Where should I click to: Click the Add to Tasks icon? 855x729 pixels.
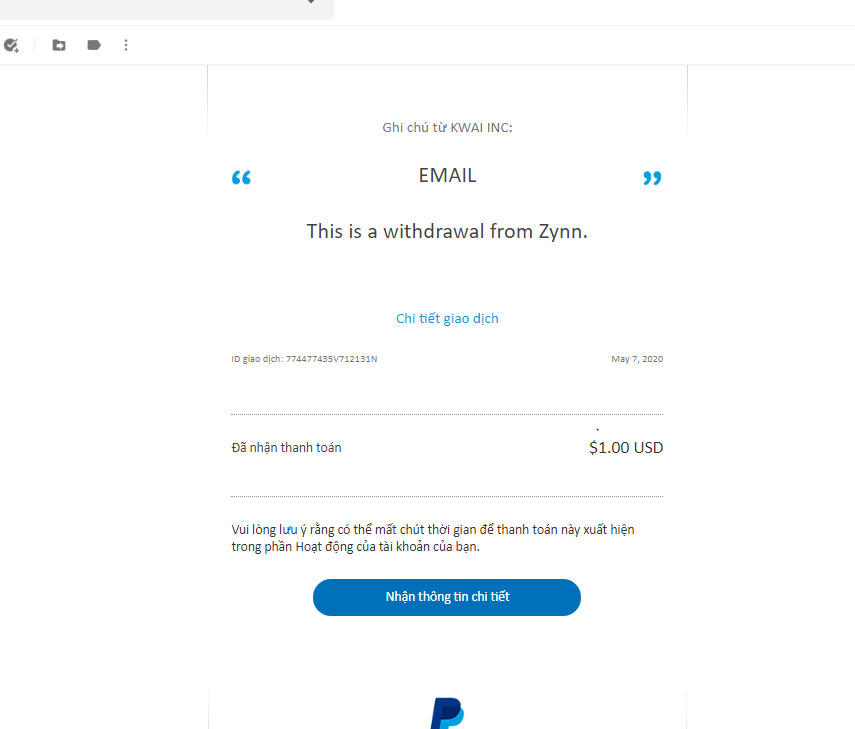coord(11,45)
